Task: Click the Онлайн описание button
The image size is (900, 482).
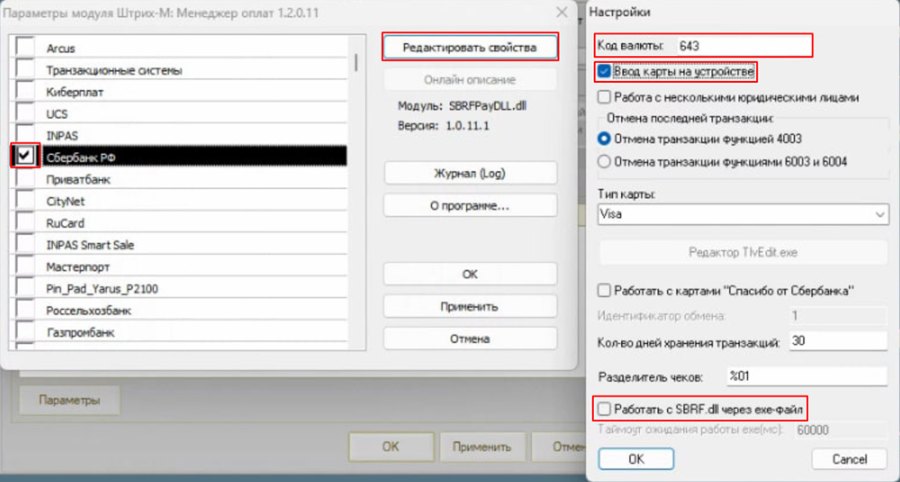Action: tap(470, 80)
